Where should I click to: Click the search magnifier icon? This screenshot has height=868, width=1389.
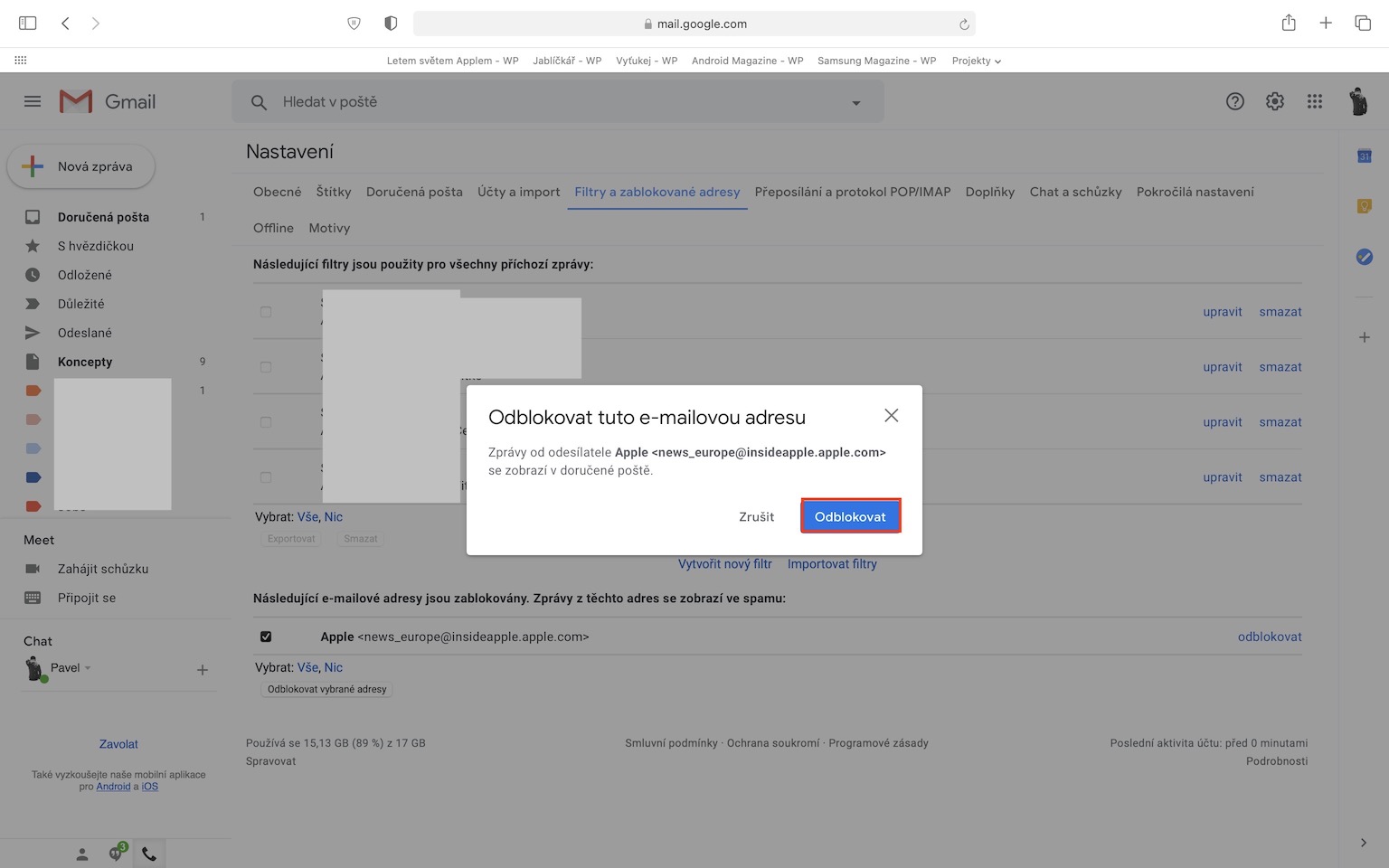259,102
